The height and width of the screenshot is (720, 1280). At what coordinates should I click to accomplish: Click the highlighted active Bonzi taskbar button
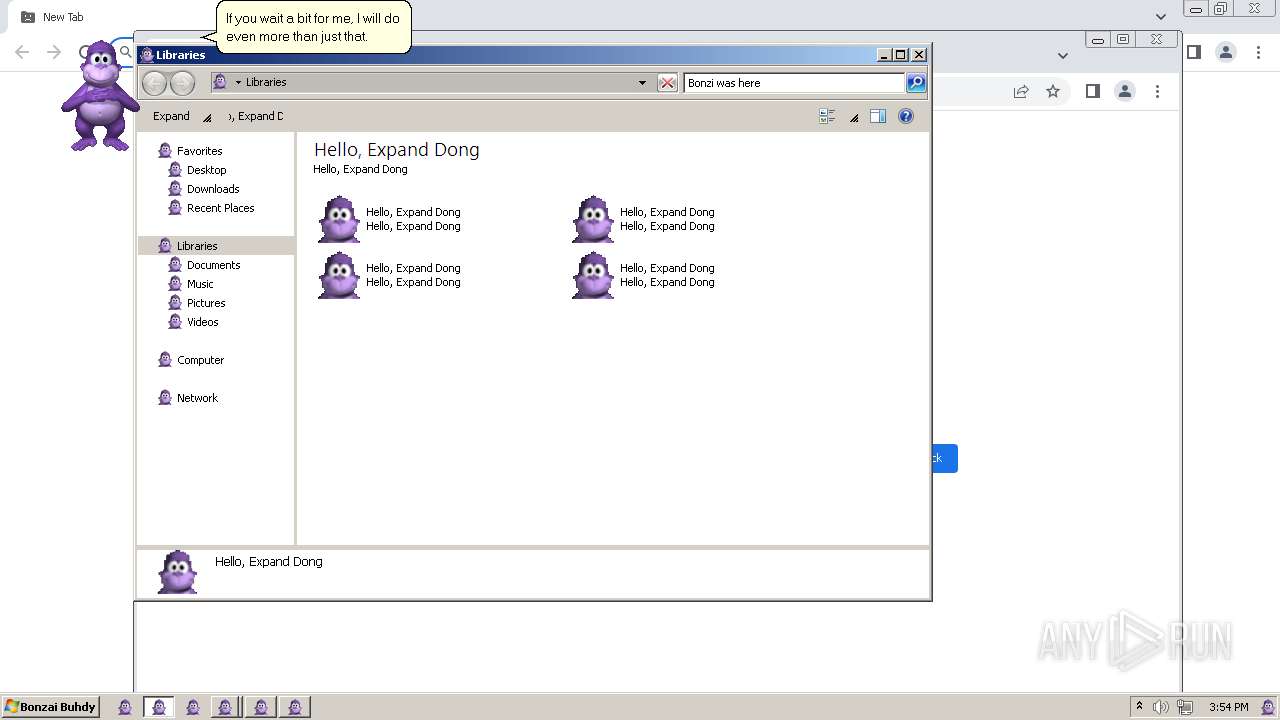(x=159, y=707)
